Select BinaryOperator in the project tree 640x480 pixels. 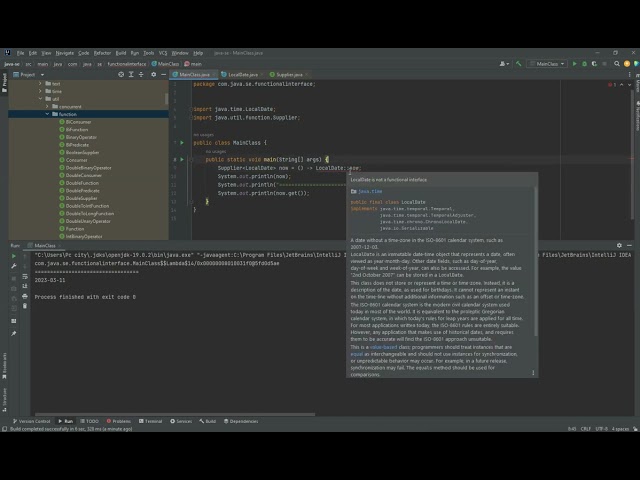[81, 137]
